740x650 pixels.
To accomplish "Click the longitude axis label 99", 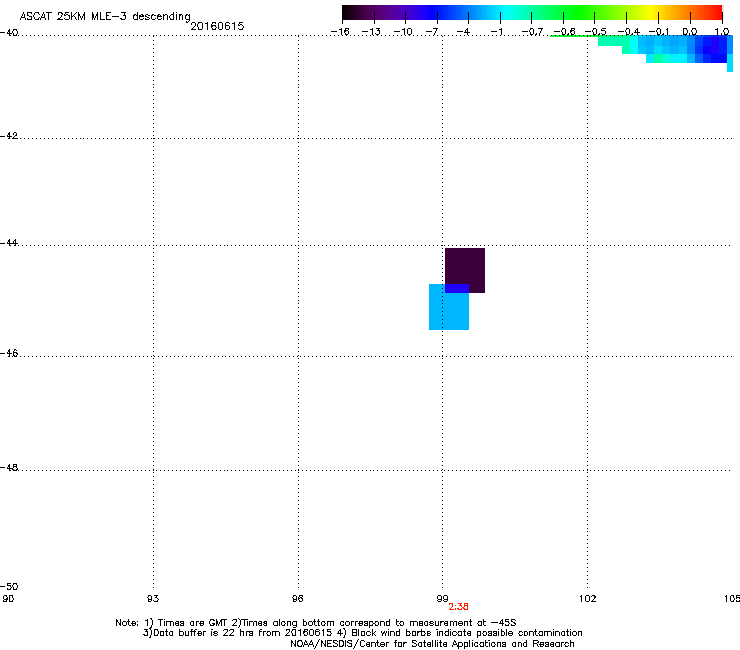I will pyautogui.click(x=442, y=599).
